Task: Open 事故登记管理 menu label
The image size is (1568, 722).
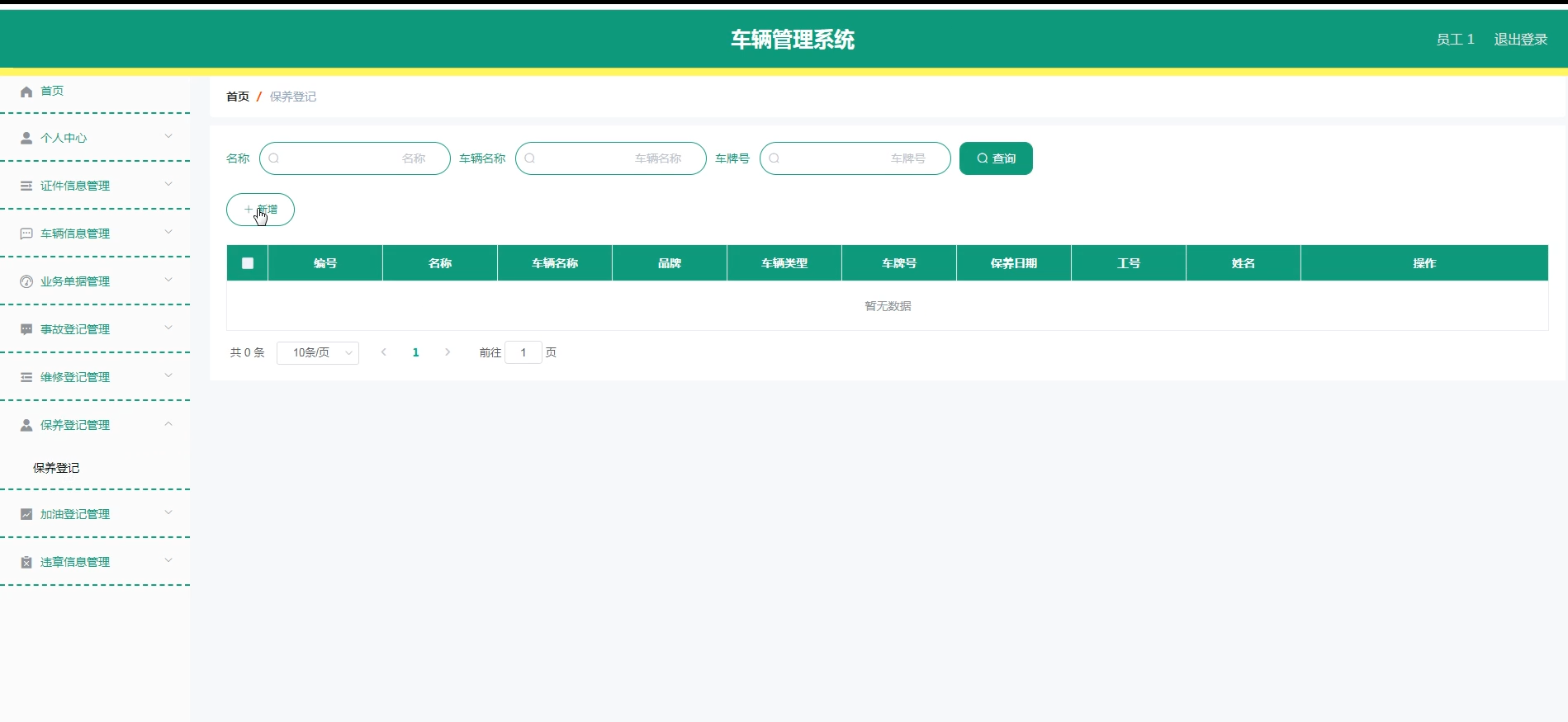Action: (75, 329)
